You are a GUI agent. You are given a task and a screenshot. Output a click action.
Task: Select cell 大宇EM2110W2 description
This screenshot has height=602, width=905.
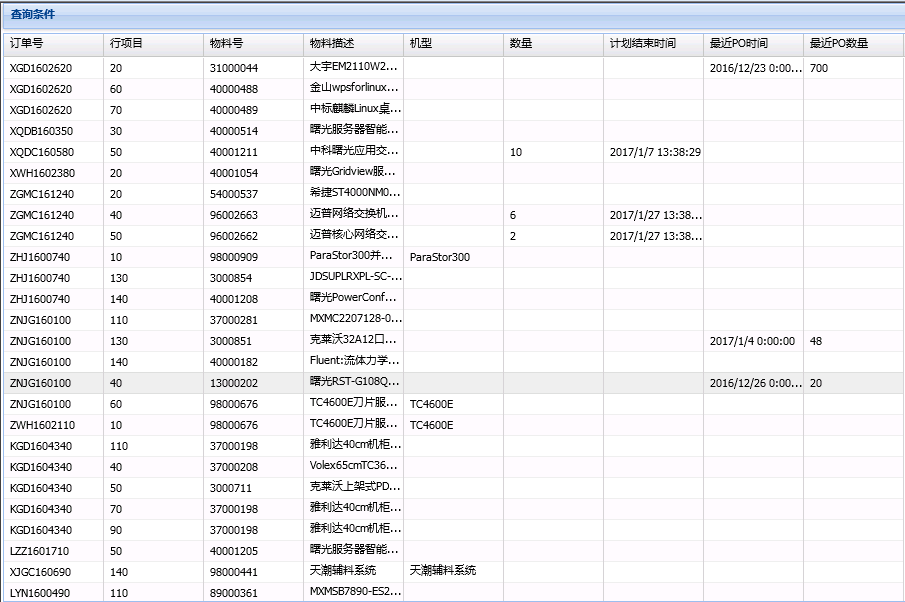click(353, 68)
